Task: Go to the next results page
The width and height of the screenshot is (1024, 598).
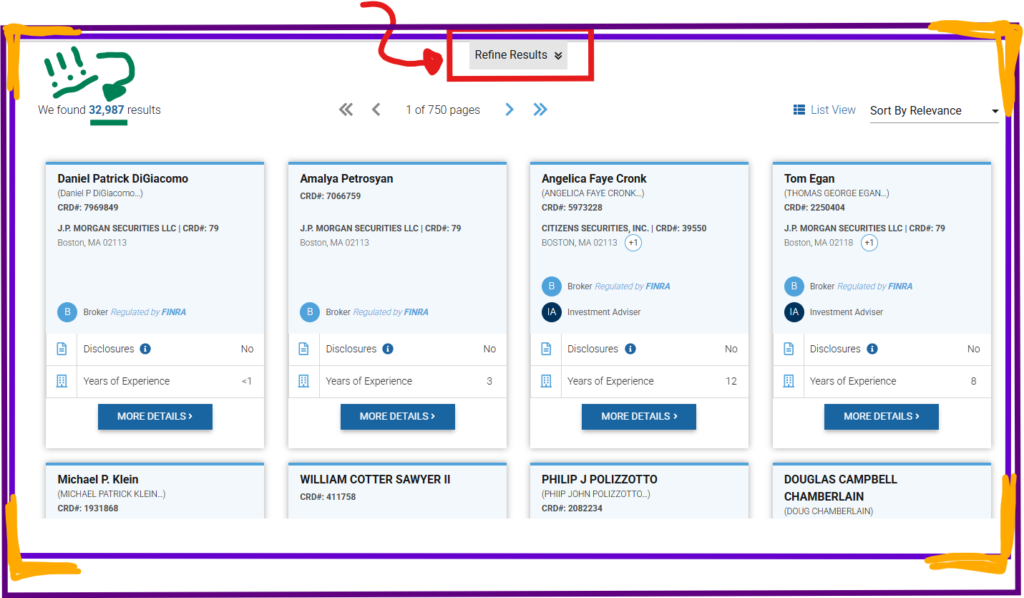Action: tap(509, 110)
